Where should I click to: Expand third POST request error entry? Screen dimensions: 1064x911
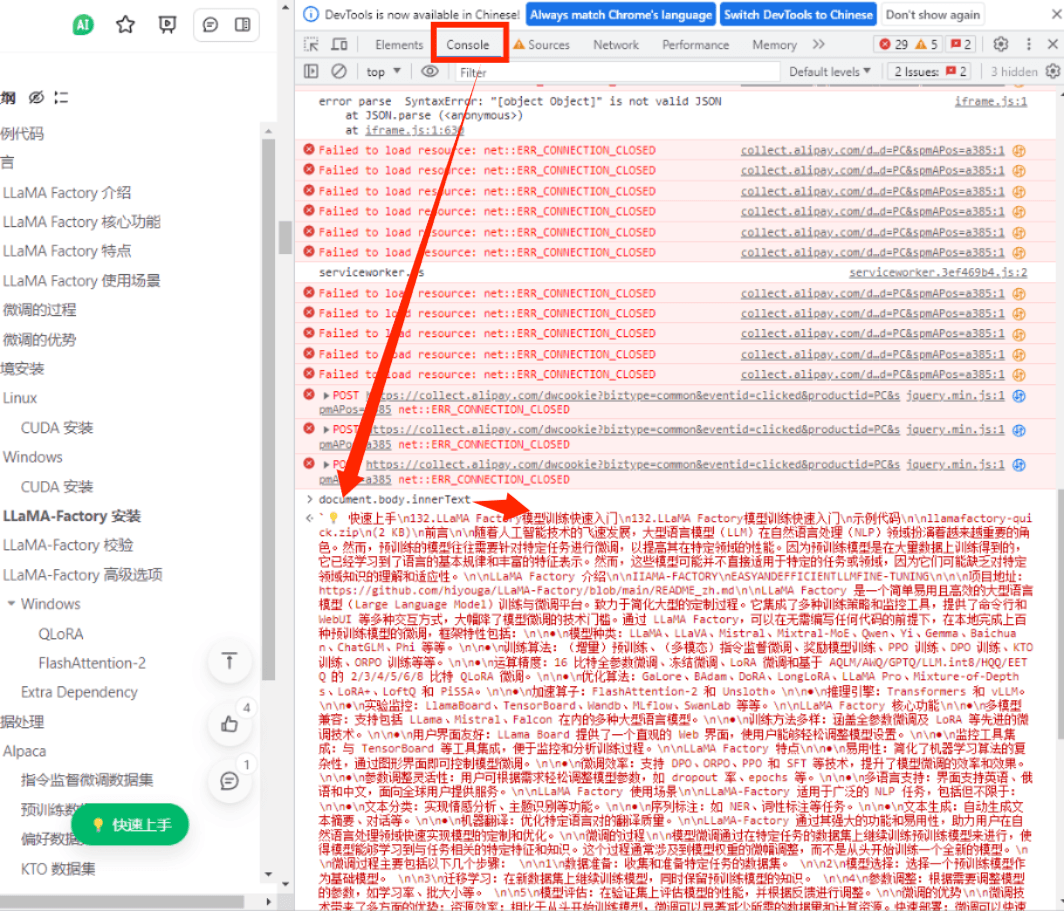[x=326, y=465]
